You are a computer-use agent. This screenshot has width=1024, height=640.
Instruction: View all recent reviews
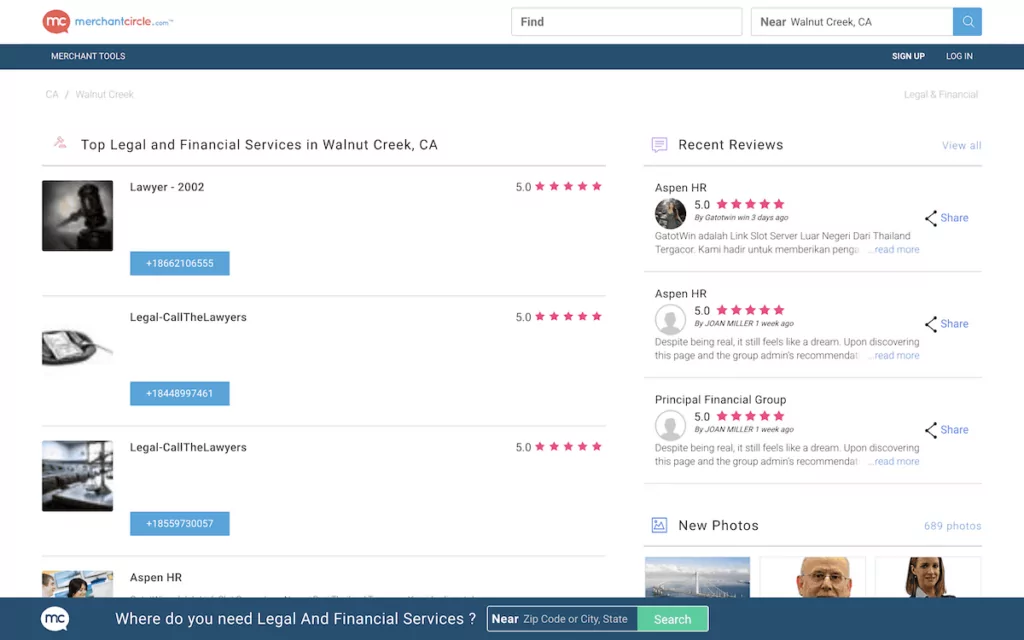pyautogui.click(x=961, y=146)
